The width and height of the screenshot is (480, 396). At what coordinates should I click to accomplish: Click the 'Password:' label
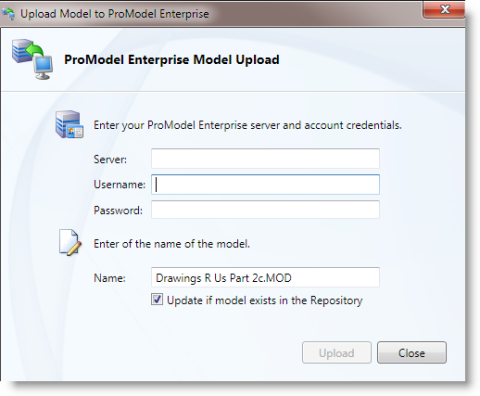coord(118,210)
